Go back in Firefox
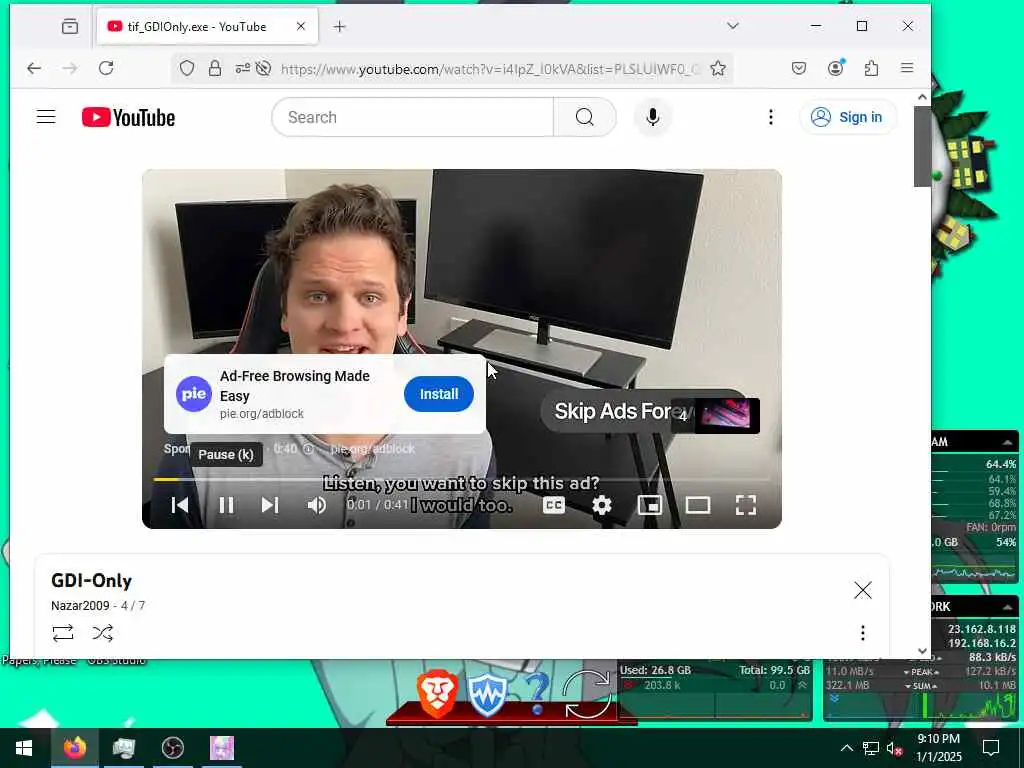The width and height of the screenshot is (1024, 768). [x=34, y=68]
